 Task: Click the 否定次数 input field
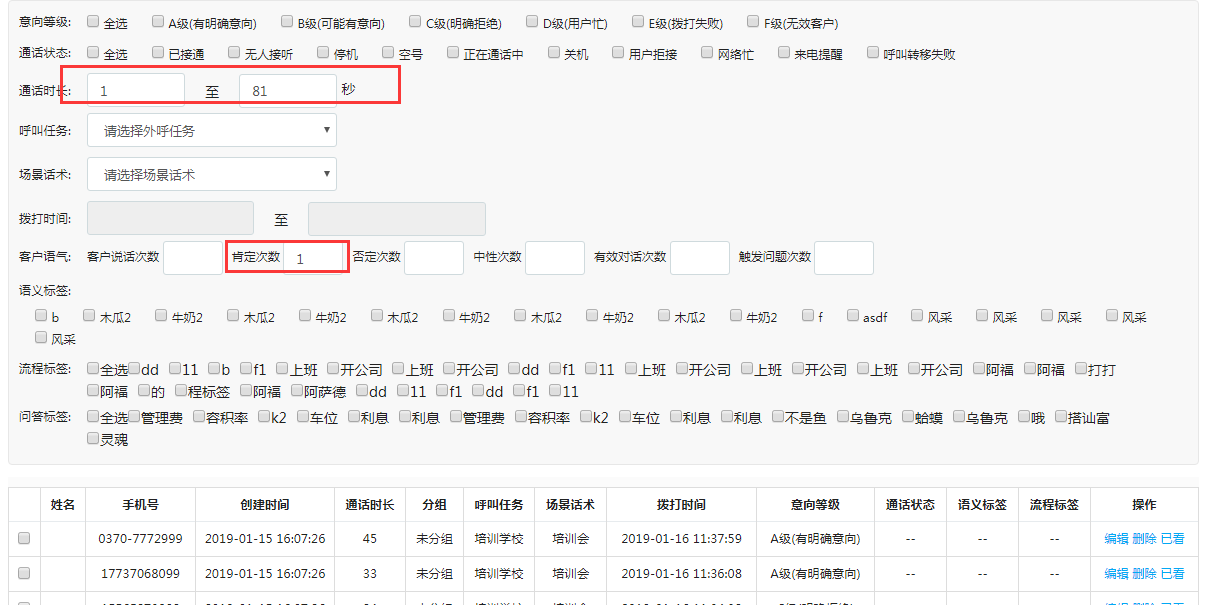tap(434, 258)
